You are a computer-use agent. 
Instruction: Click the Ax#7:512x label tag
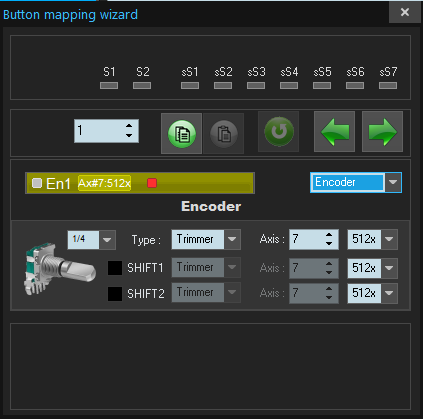104,183
